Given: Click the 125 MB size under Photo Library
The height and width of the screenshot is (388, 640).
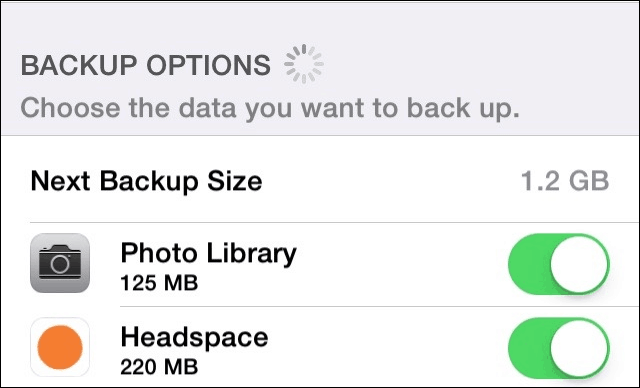Looking at the screenshot, I should pyautogui.click(x=160, y=283).
